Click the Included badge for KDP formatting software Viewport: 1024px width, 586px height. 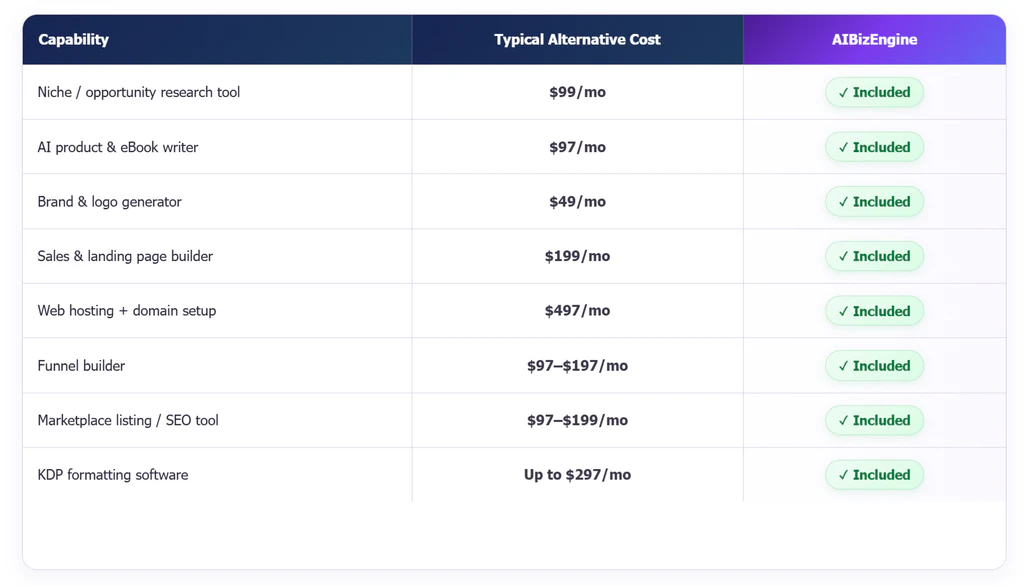[x=874, y=475]
